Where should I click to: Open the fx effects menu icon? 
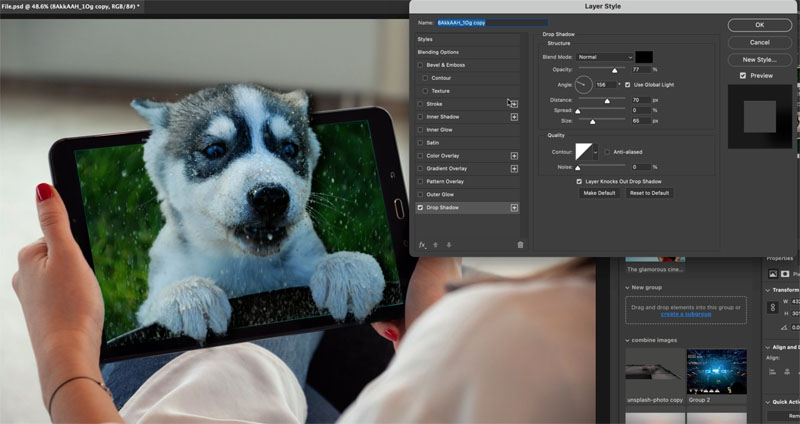(422, 245)
